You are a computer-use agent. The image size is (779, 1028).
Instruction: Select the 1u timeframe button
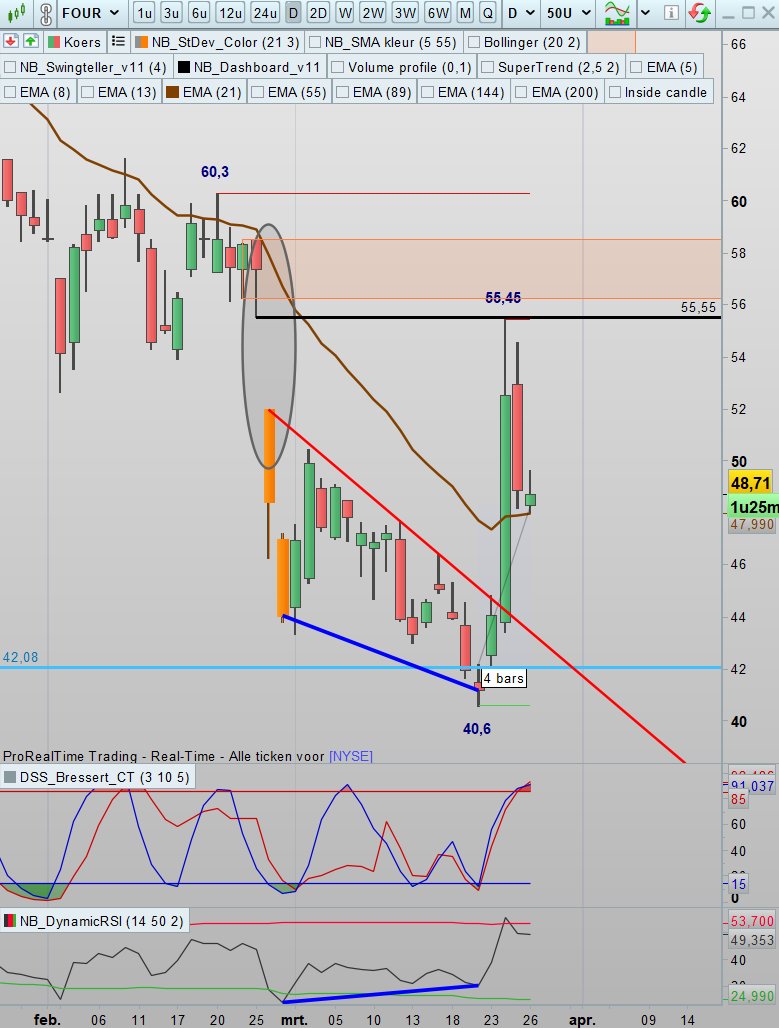point(144,13)
